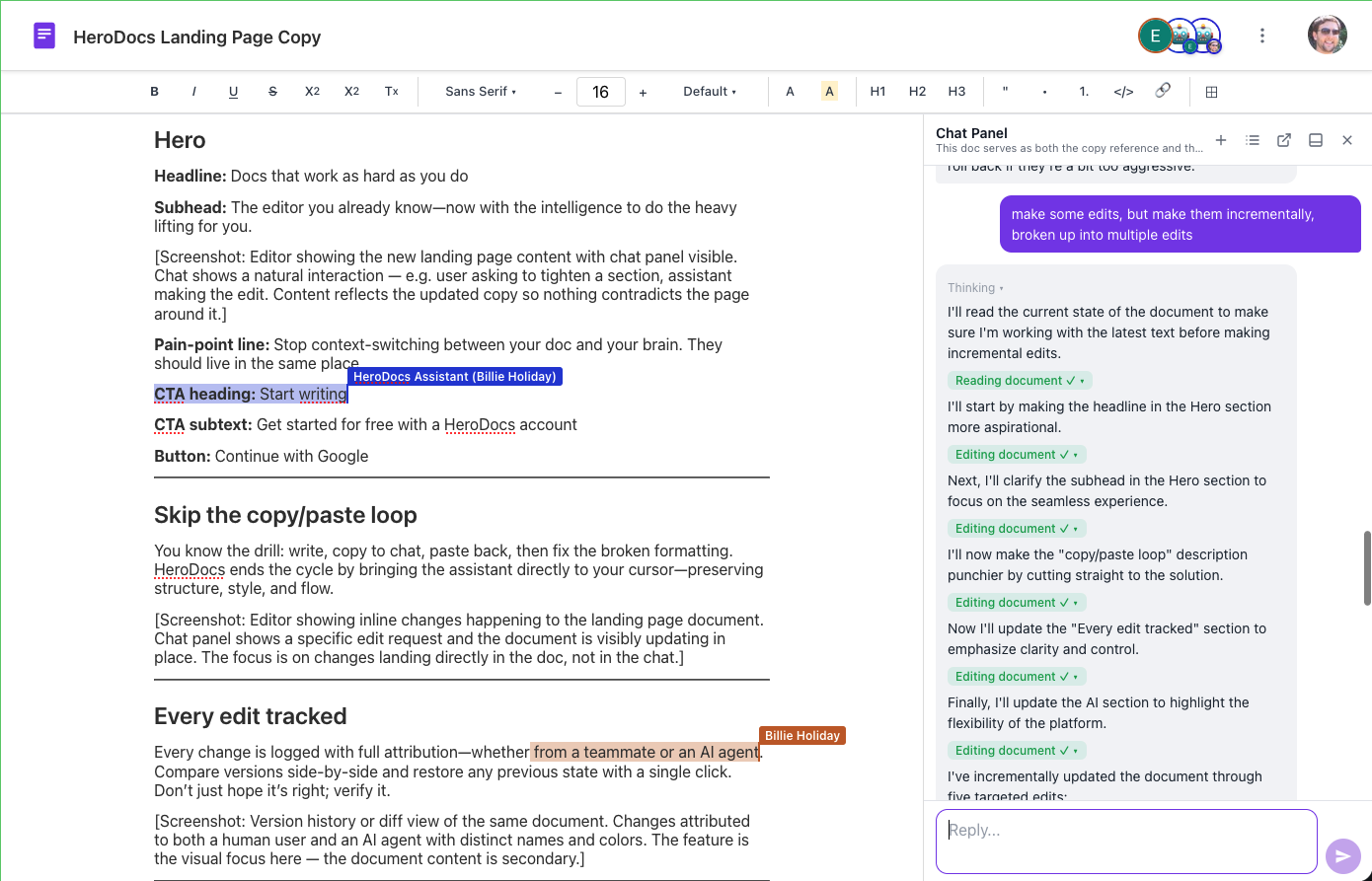This screenshot has width=1372, height=881.
Task: Open the three-dot overflow menu
Action: [x=1262, y=35]
